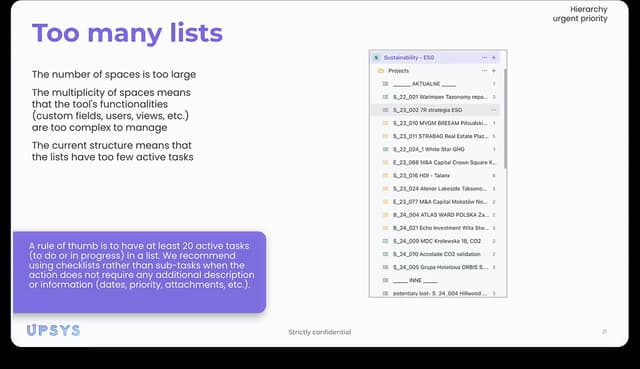Click the UPSYS logo
The height and width of the screenshot is (369, 640).
[53, 330]
